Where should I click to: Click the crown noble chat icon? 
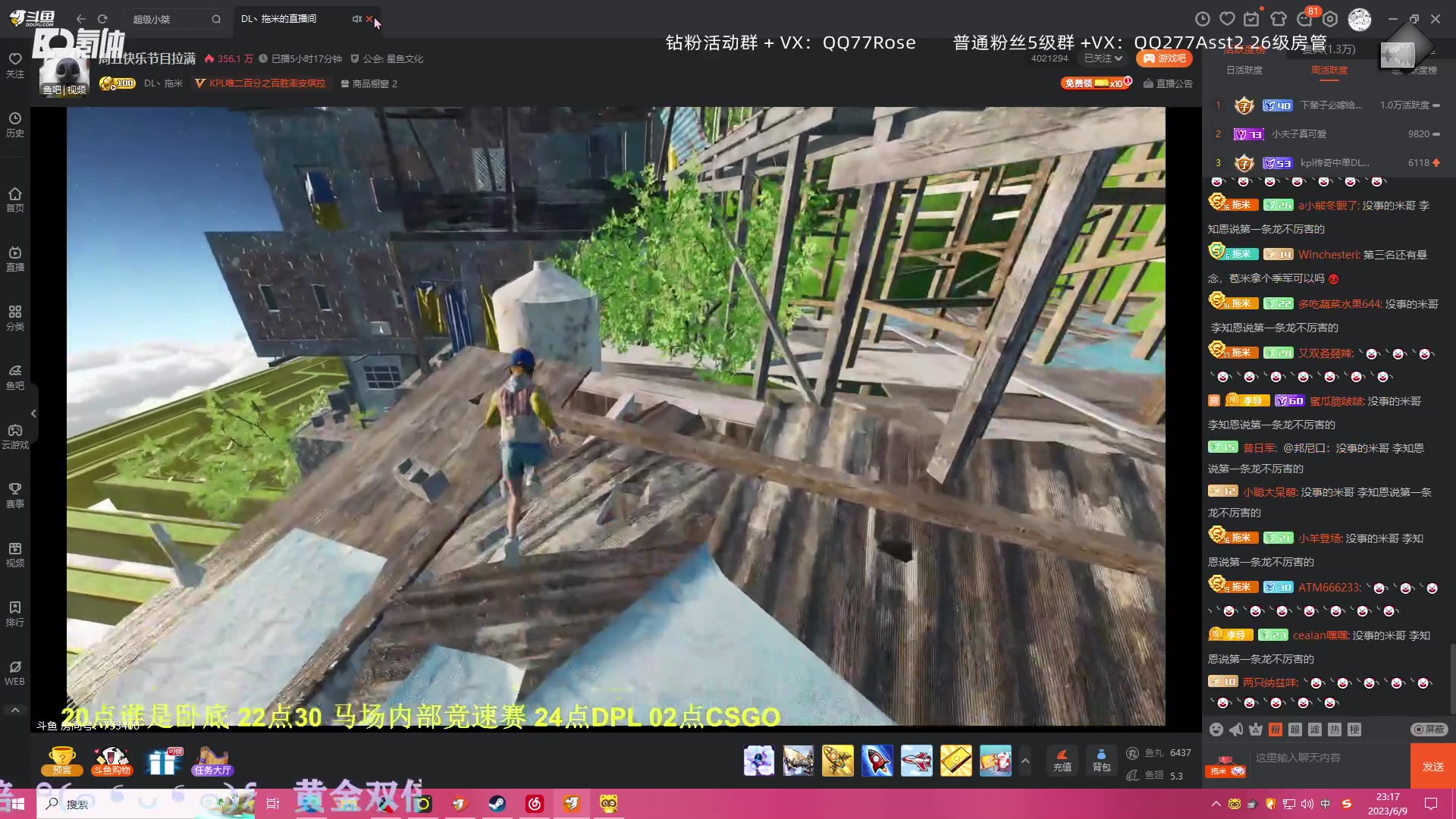(1256, 730)
